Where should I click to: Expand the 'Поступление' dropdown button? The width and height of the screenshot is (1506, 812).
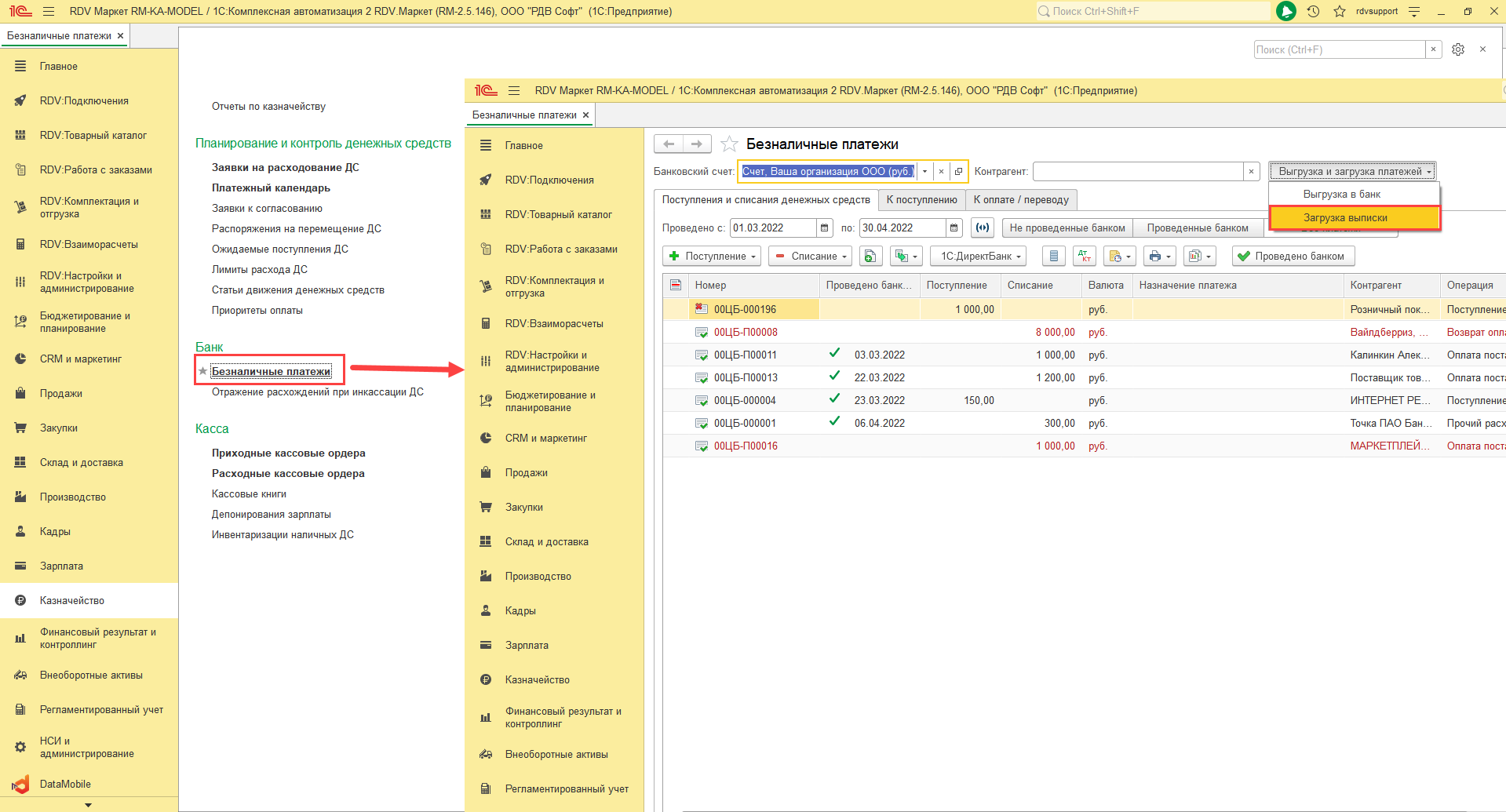pos(713,257)
